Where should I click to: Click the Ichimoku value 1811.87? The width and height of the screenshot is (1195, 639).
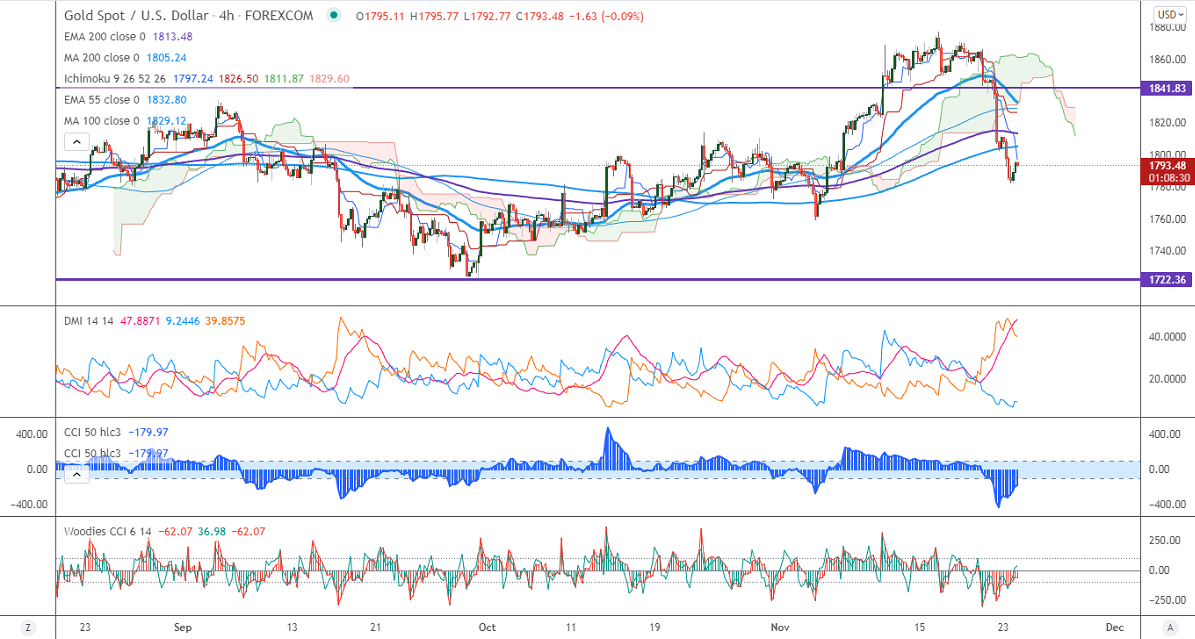[284, 79]
